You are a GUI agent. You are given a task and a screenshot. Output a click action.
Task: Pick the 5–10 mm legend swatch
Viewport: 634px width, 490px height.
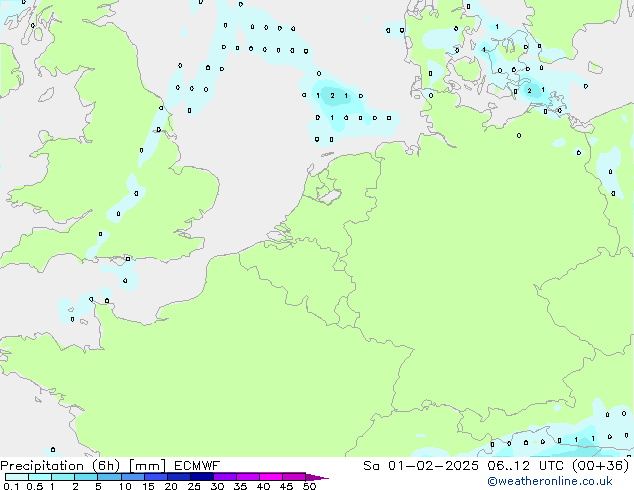tap(111, 477)
